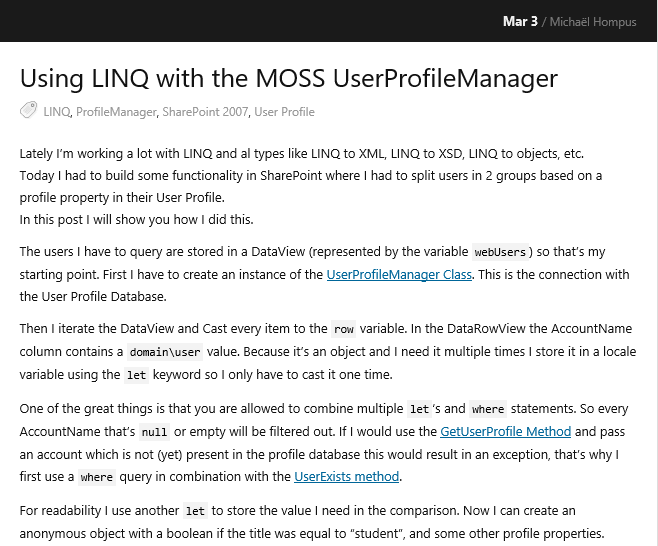Open the SharePoint 2007 tag link
Image resolution: width=658 pixels, height=546 pixels.
click(x=205, y=112)
